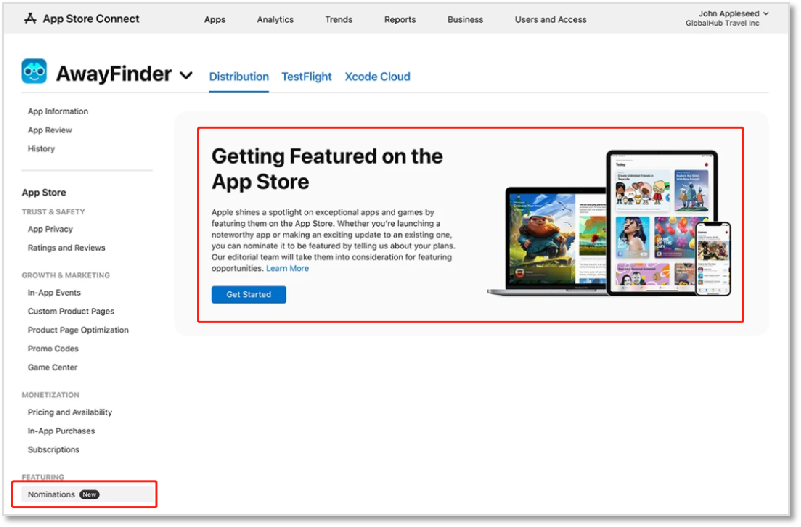Click 'Getting Featured on the App Store' heading
This screenshot has height=527, width=801.
tap(327, 169)
